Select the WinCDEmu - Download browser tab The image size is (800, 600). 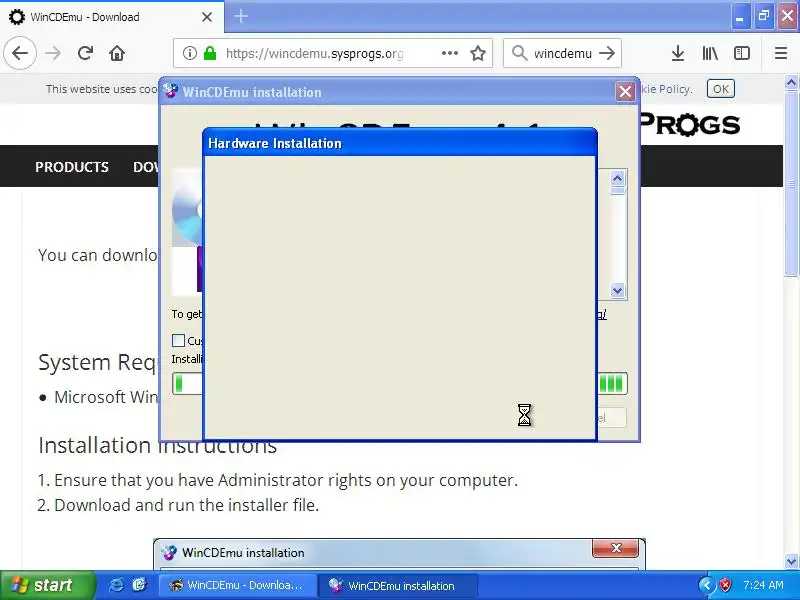click(x=112, y=17)
